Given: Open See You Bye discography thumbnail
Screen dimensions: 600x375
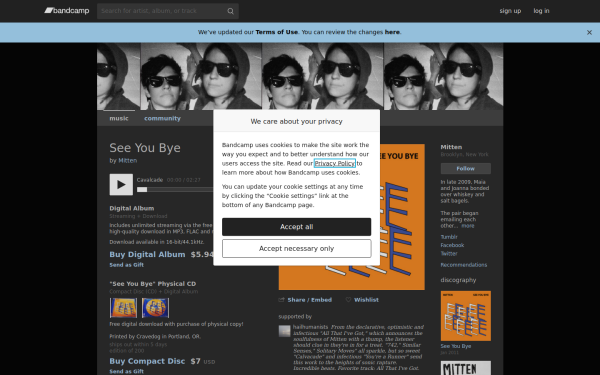Looking at the screenshot, I should pyautogui.click(x=466, y=316).
